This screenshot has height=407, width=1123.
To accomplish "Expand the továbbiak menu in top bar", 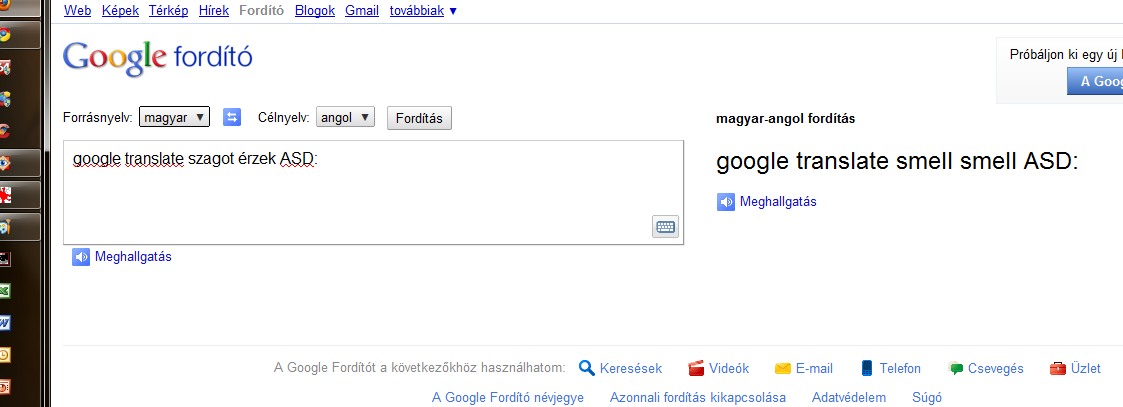I will point(424,11).
